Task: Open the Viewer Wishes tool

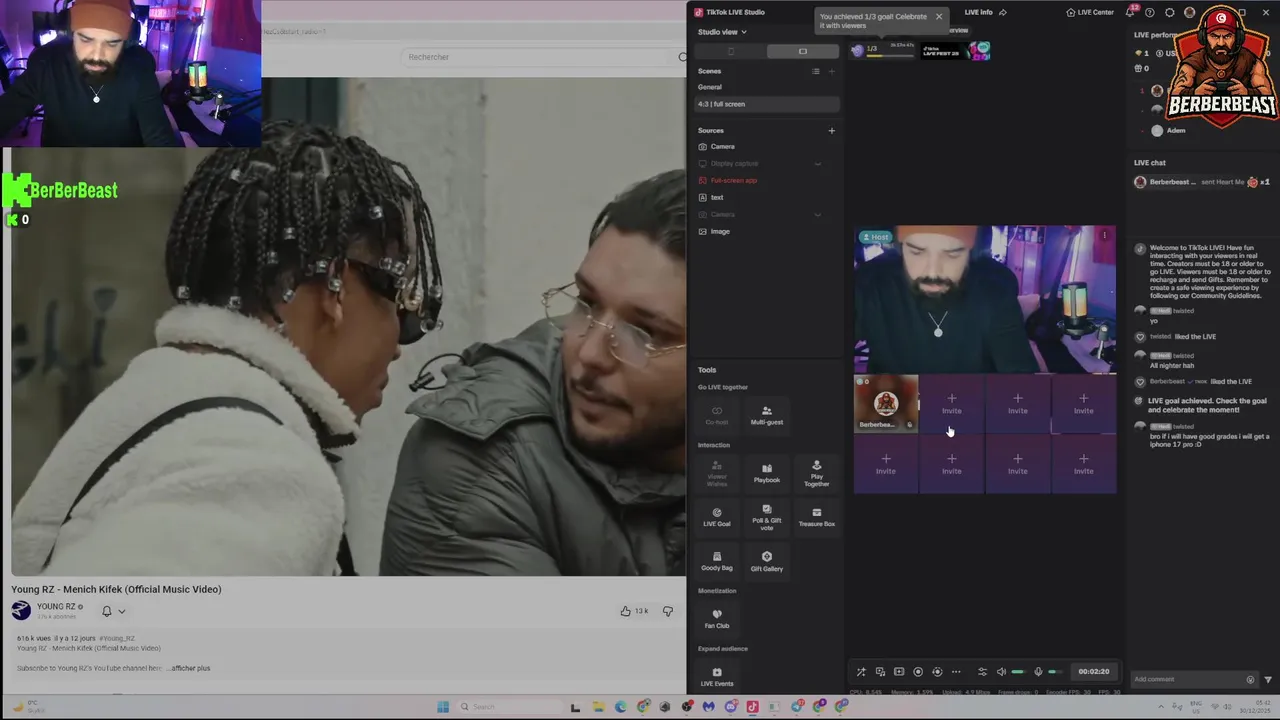Action: click(717, 473)
